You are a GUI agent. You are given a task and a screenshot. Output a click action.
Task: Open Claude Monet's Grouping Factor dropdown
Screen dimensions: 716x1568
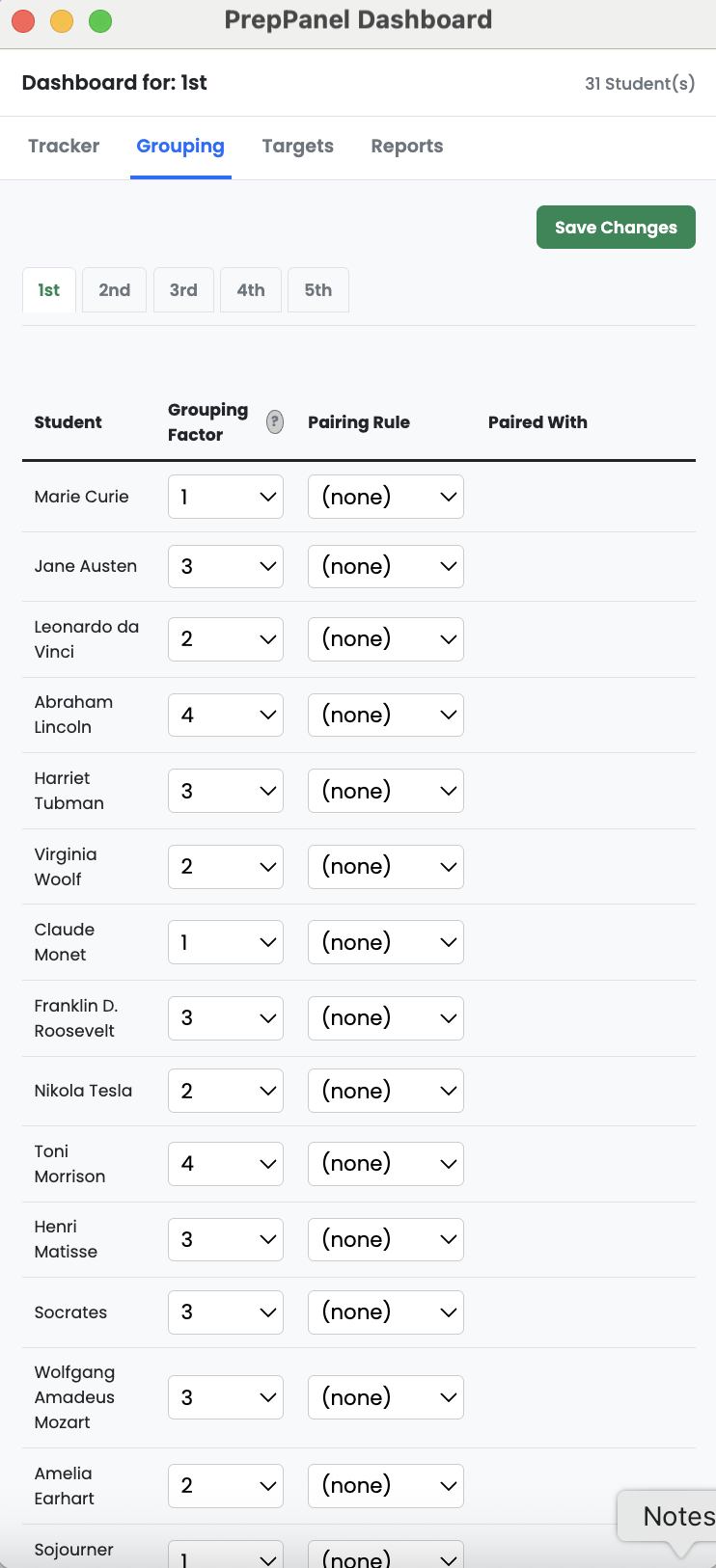pyautogui.click(x=225, y=941)
